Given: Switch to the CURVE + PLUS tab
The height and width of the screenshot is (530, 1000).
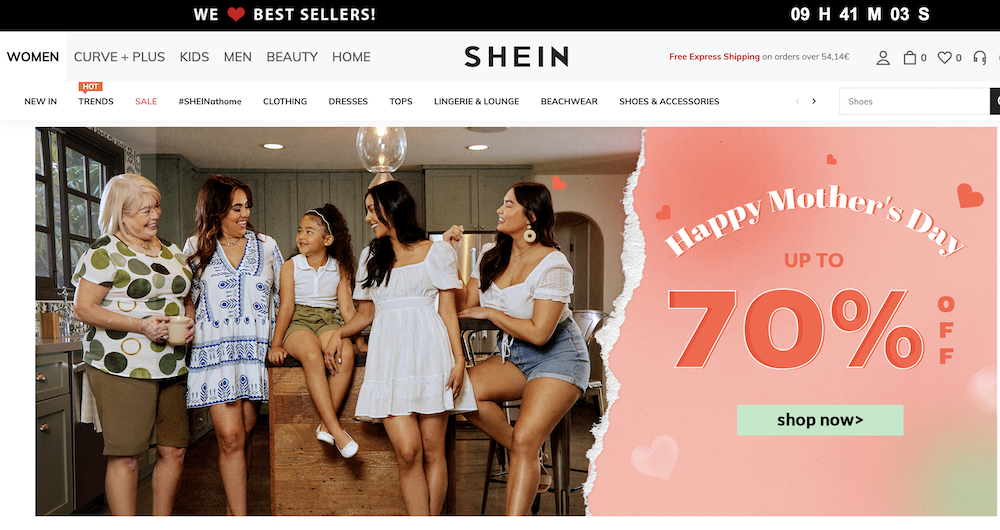Looking at the screenshot, I should point(119,57).
